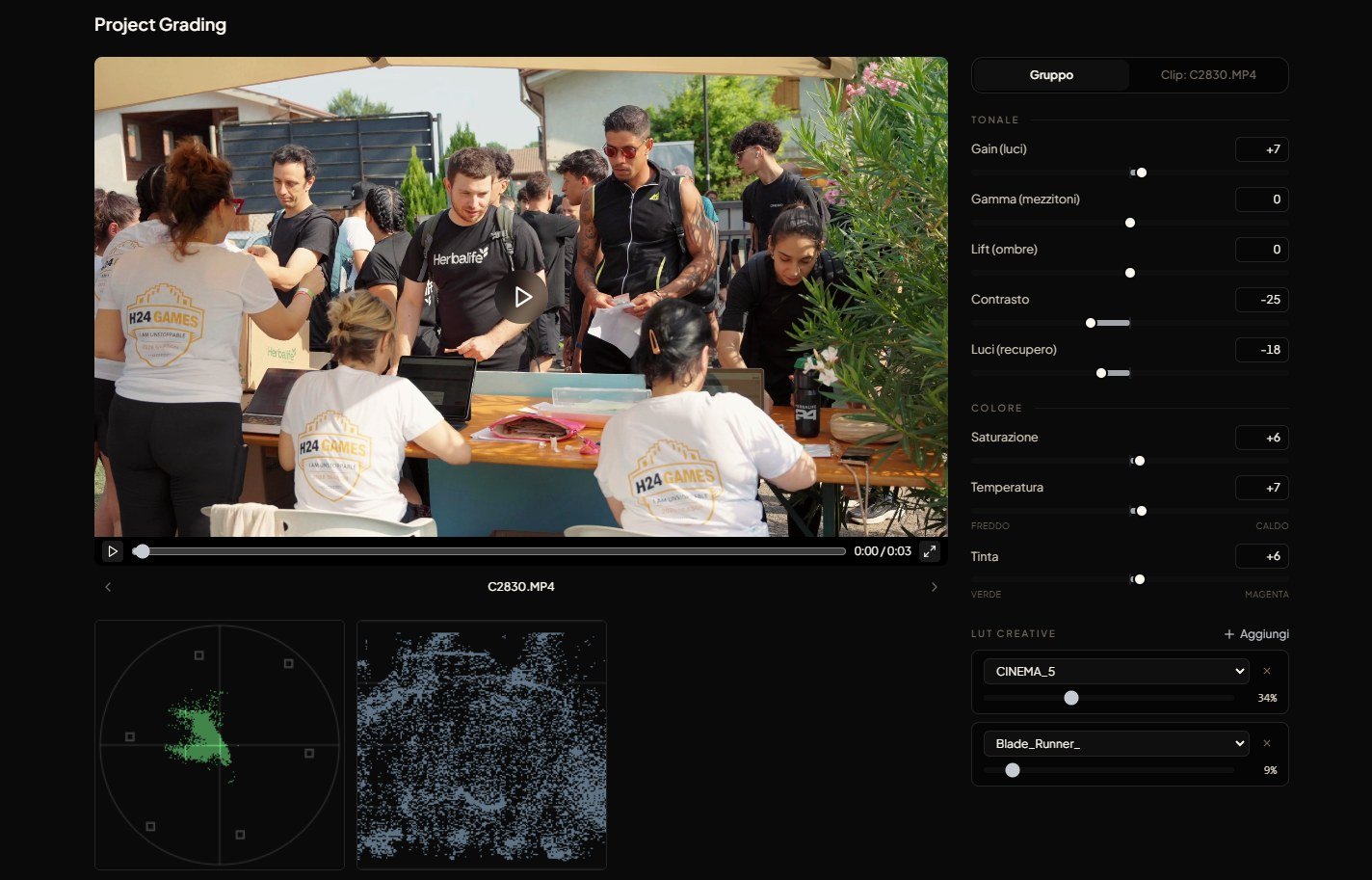
Task: Click the TONALE section header
Action: [x=995, y=120]
